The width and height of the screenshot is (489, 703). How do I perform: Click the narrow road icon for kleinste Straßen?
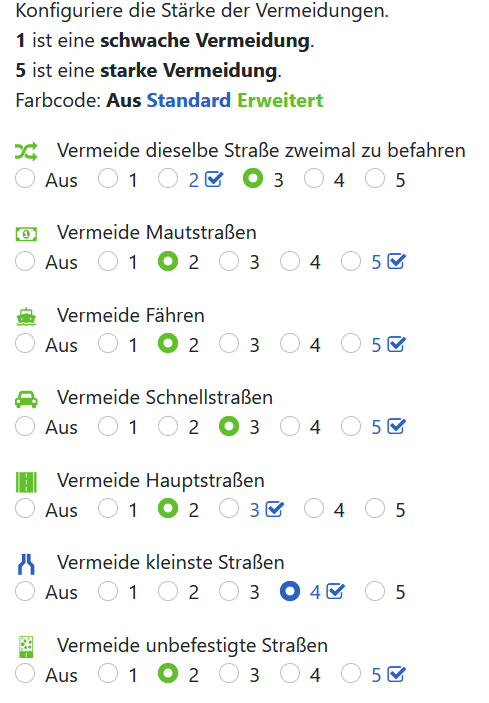click(26, 564)
